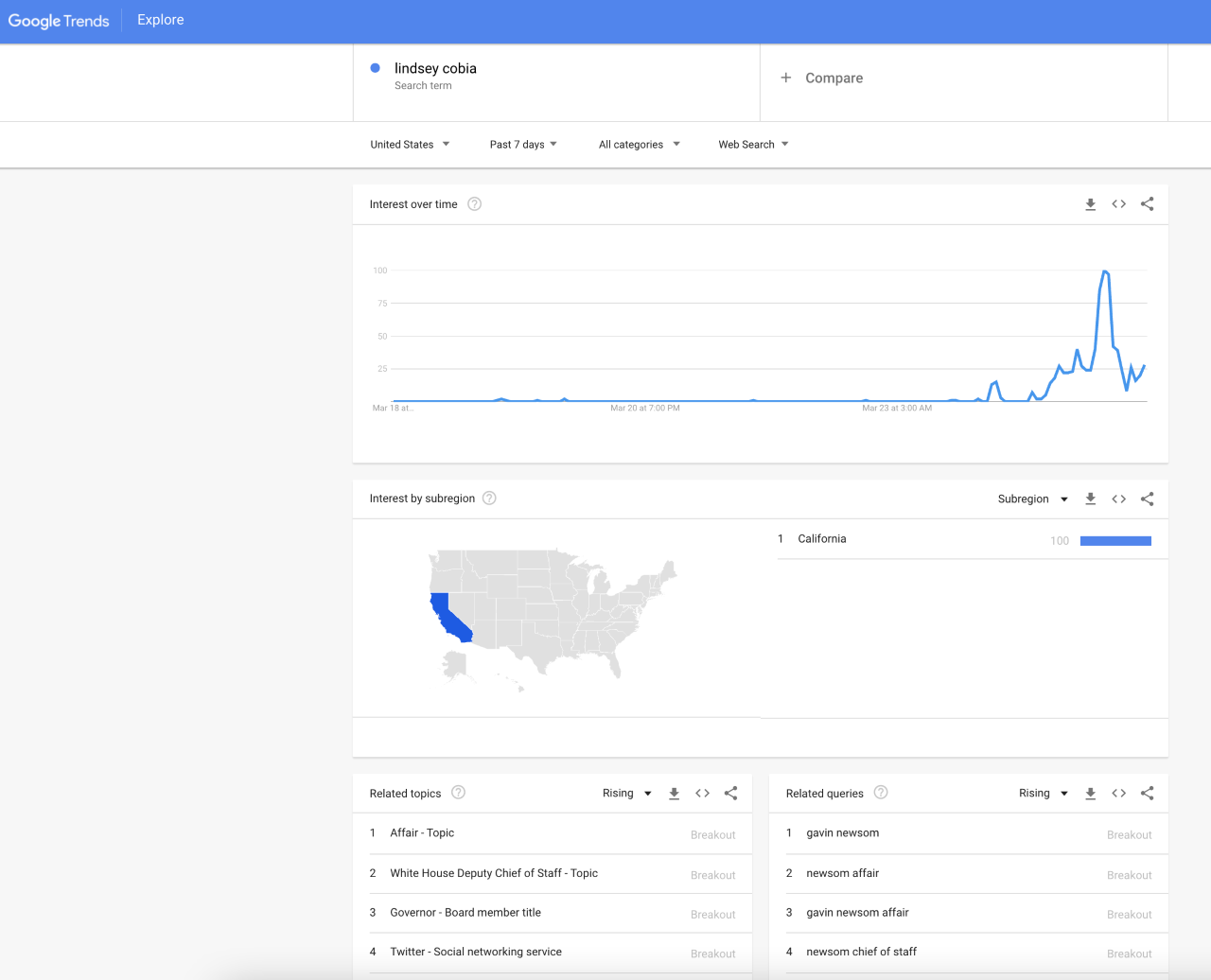Open help for Interest over time
The height and width of the screenshot is (980, 1211).
tap(475, 204)
